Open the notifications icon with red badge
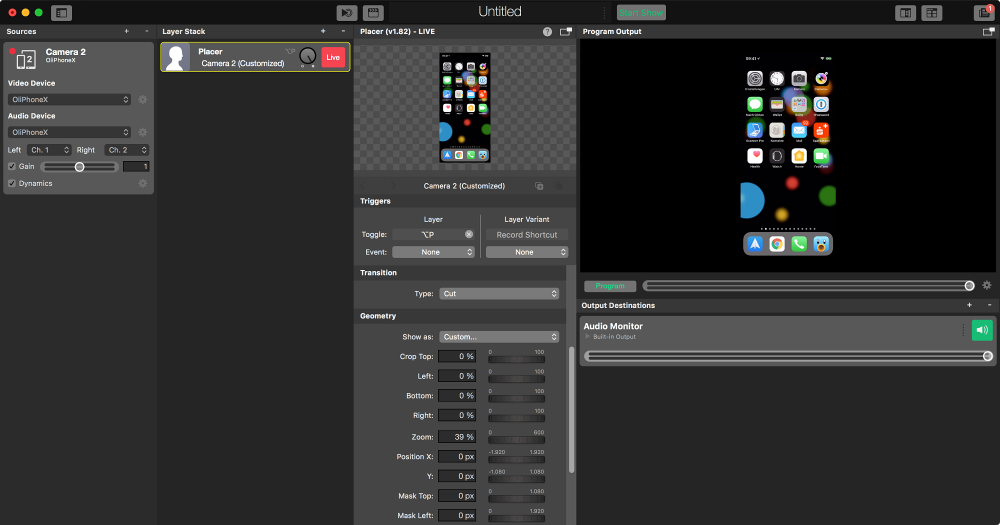Screen dimensions: 1000x525 pyautogui.click(x=984, y=13)
